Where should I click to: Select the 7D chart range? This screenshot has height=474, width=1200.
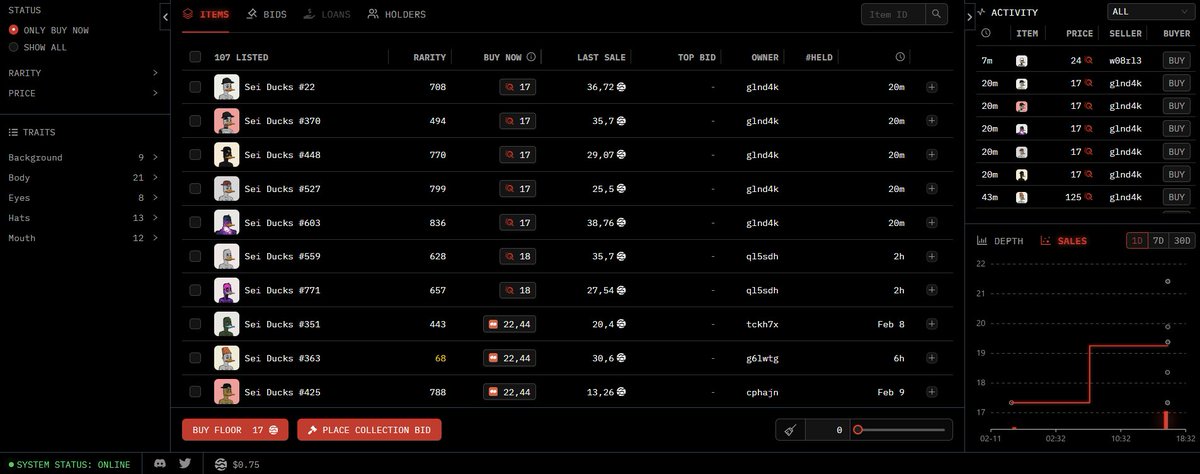click(x=1159, y=241)
